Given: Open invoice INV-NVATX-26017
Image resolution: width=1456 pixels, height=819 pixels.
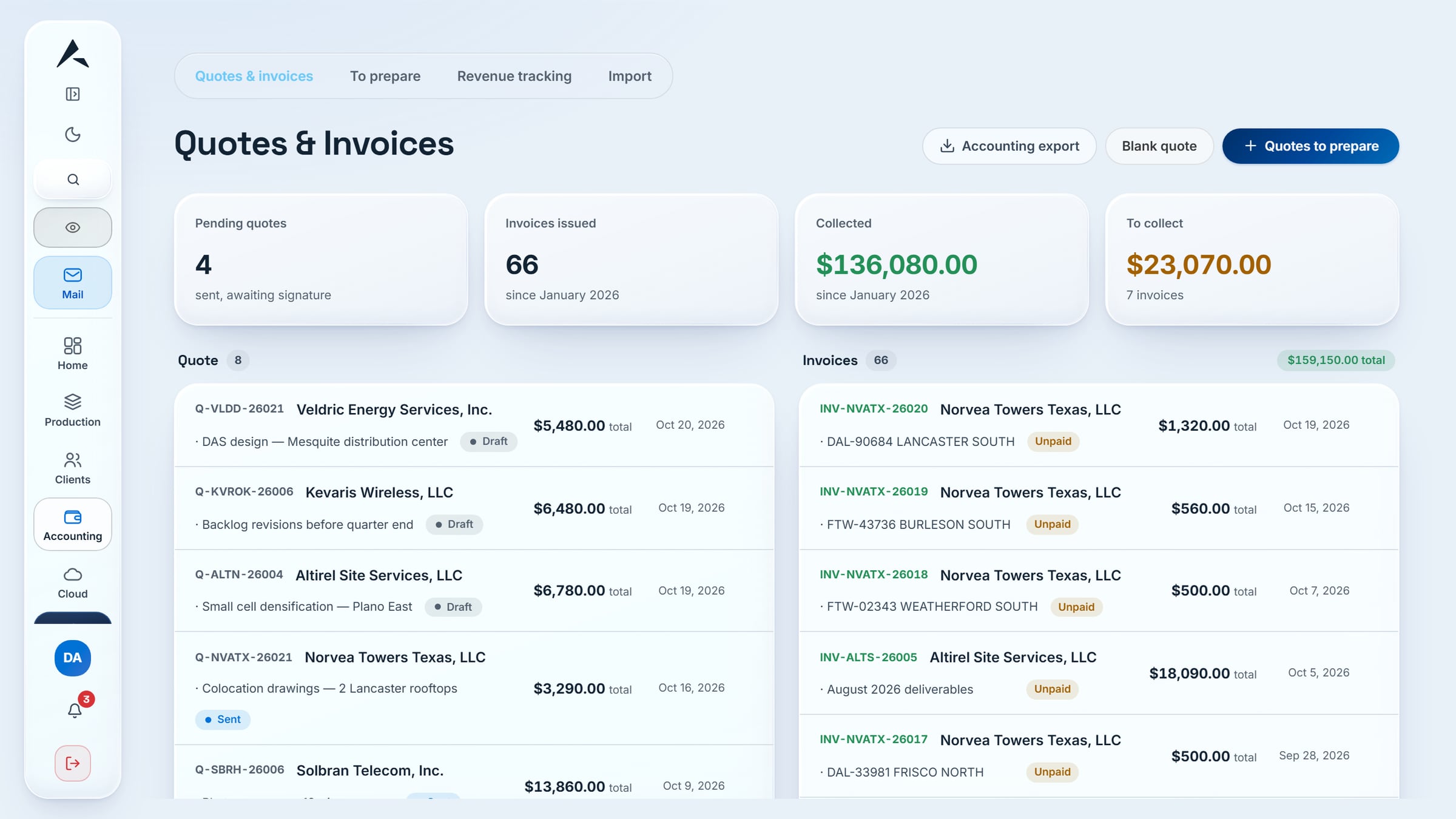Looking at the screenshot, I should tap(1099, 757).
